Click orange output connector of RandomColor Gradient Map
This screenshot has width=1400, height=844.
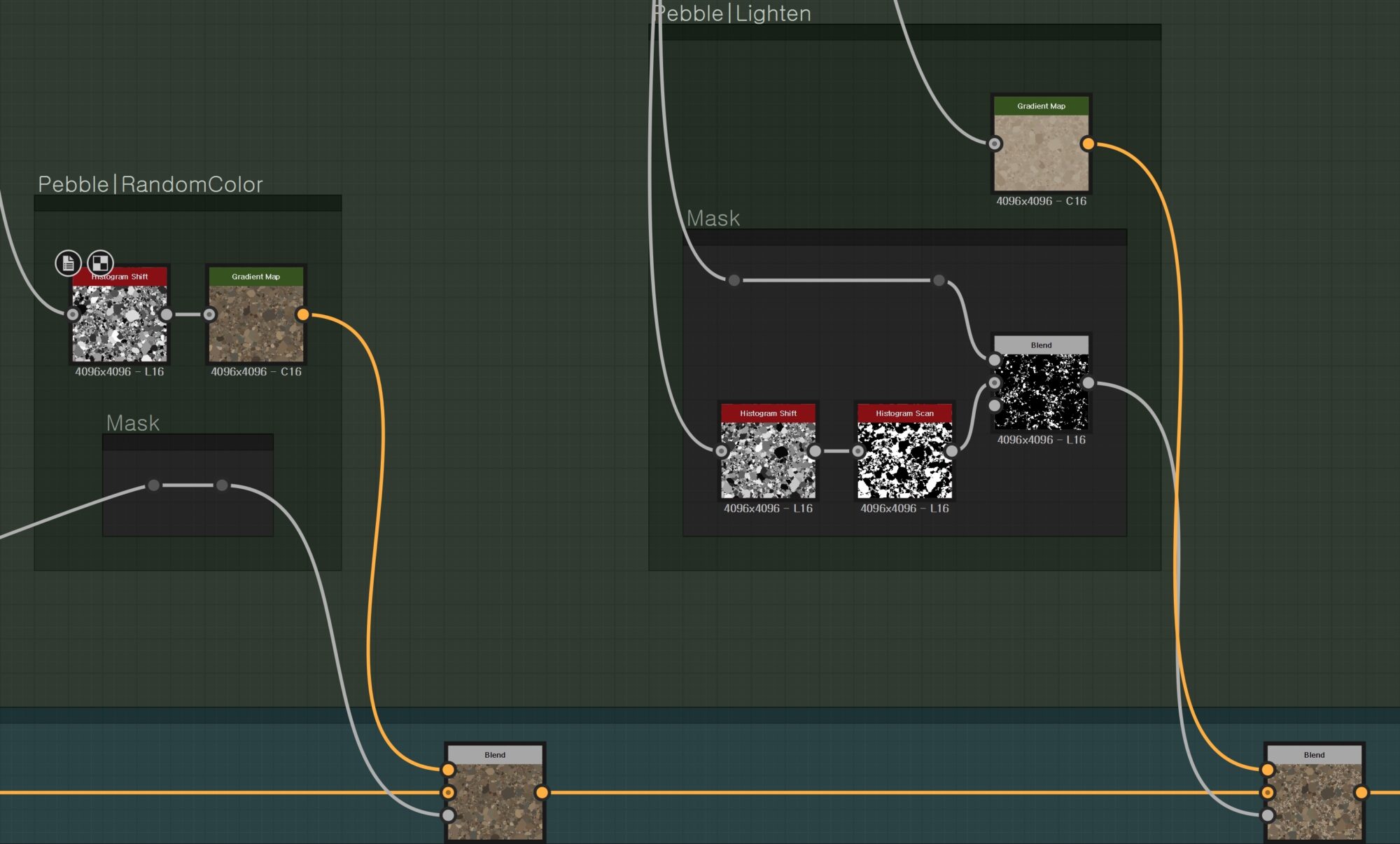(302, 314)
